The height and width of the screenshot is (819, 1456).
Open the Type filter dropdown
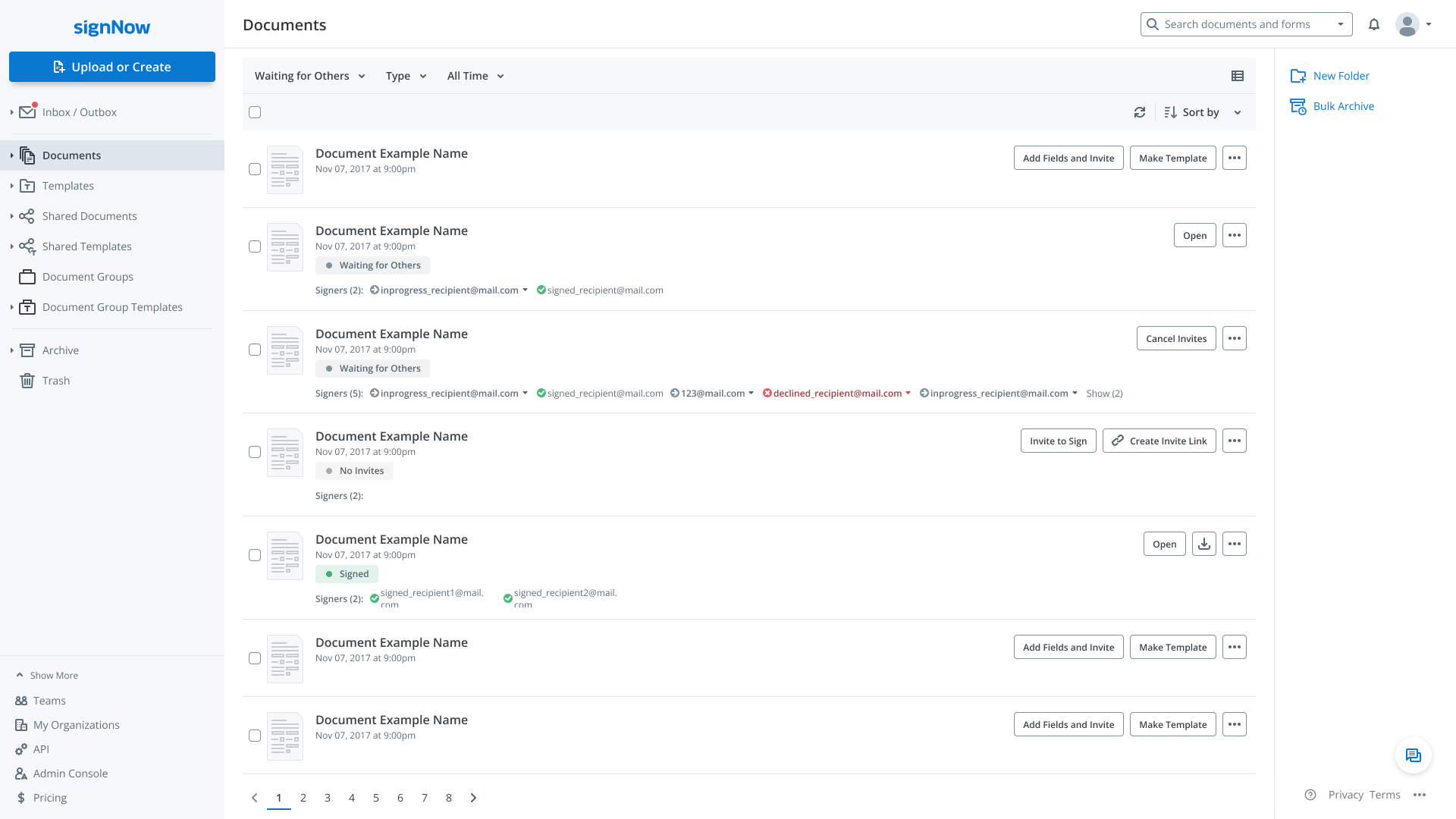pos(406,76)
